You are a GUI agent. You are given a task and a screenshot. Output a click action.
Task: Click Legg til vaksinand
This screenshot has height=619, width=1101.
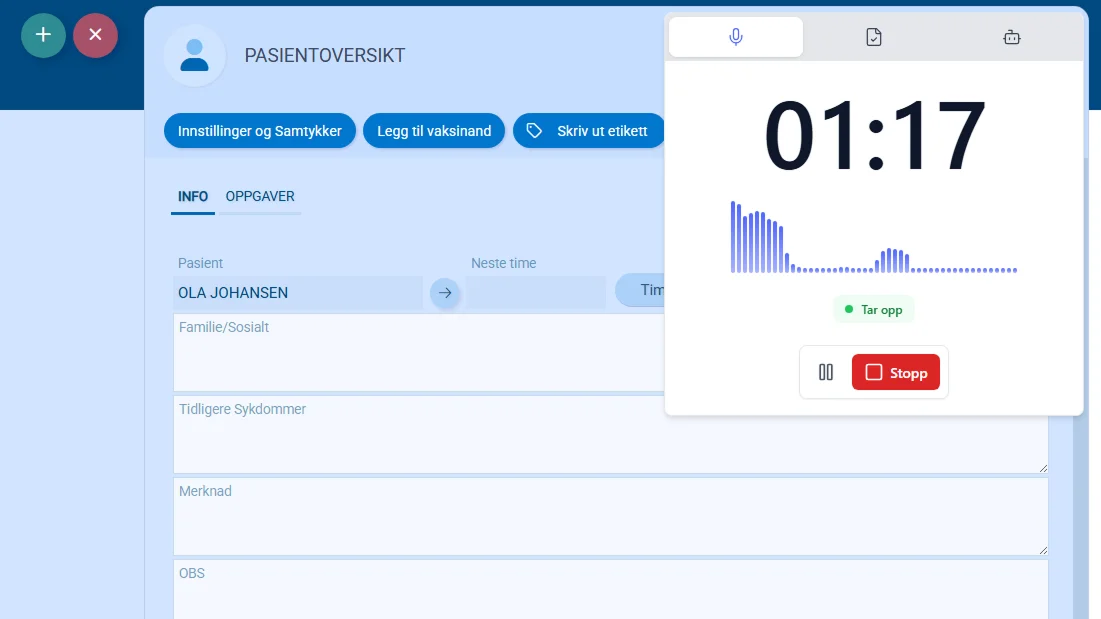point(433,130)
